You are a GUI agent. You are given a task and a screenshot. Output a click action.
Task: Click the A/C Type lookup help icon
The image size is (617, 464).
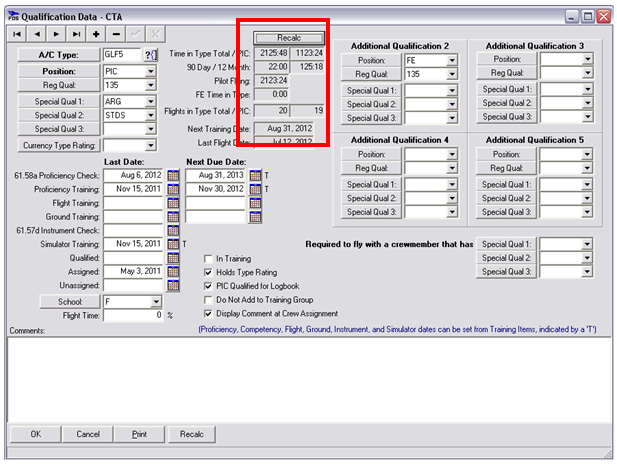click(151, 55)
